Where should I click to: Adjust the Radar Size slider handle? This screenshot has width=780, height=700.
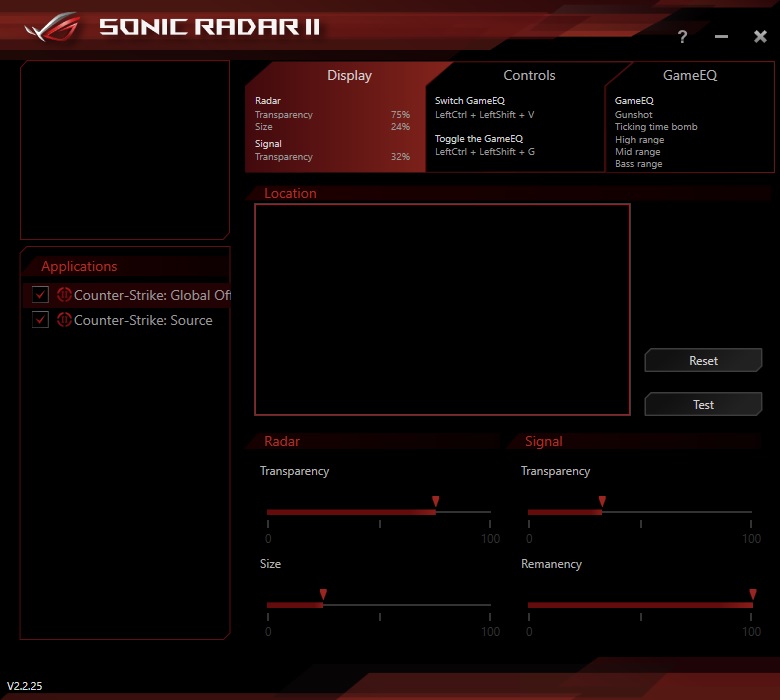[323, 594]
